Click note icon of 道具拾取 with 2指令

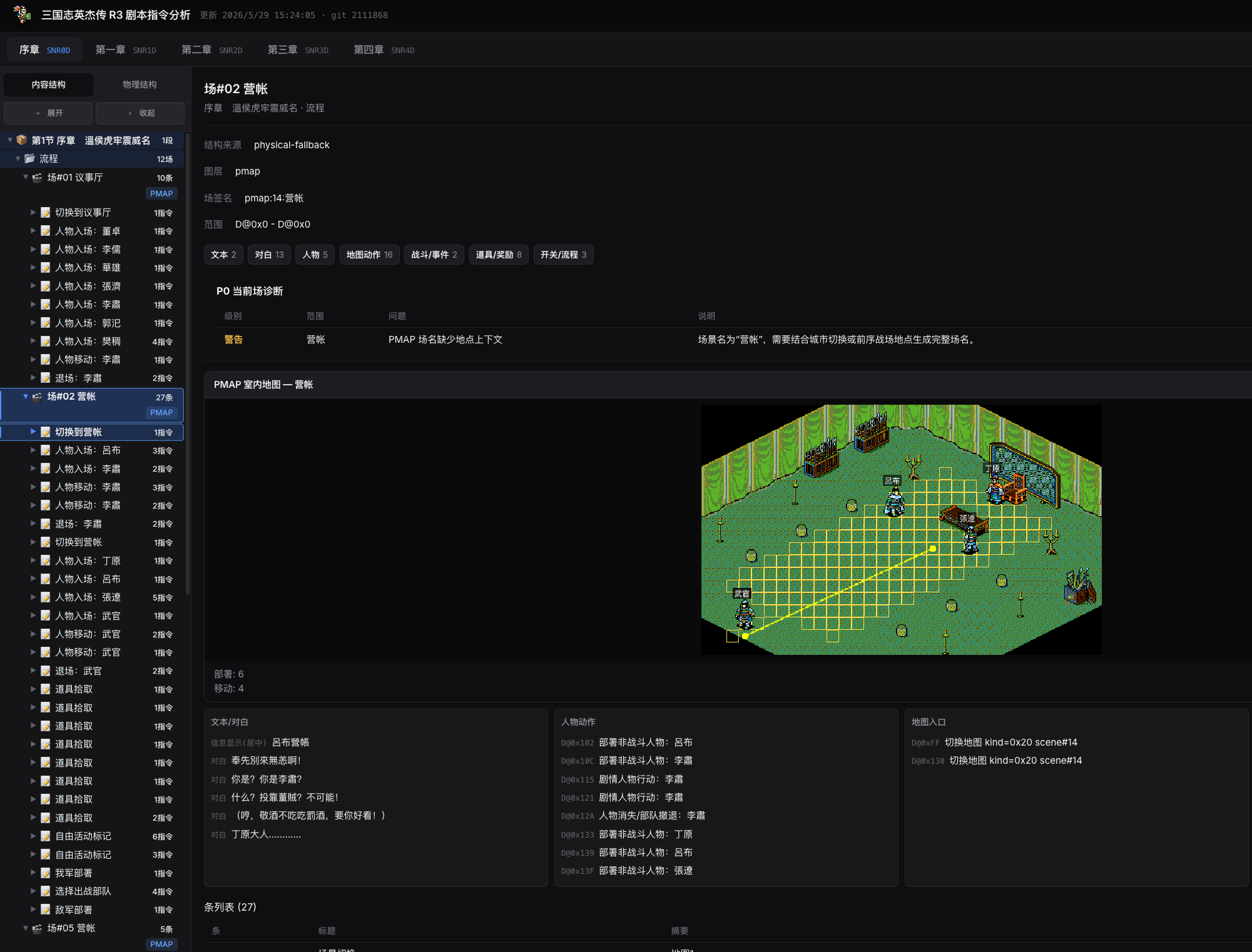pos(46,818)
